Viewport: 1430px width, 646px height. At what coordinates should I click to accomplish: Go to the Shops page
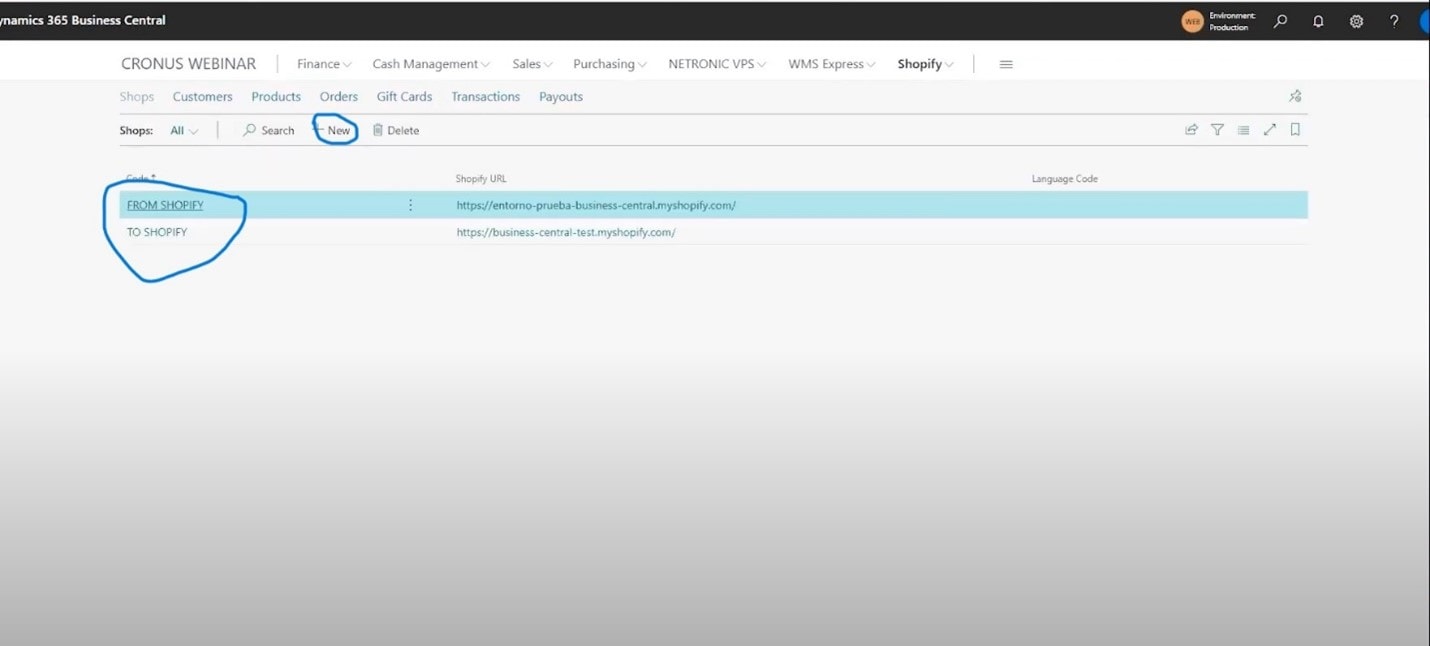137,97
